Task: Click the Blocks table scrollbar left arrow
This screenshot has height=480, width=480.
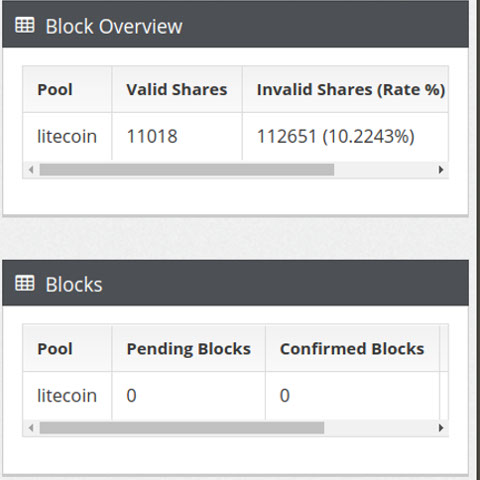Action: pos(31,428)
